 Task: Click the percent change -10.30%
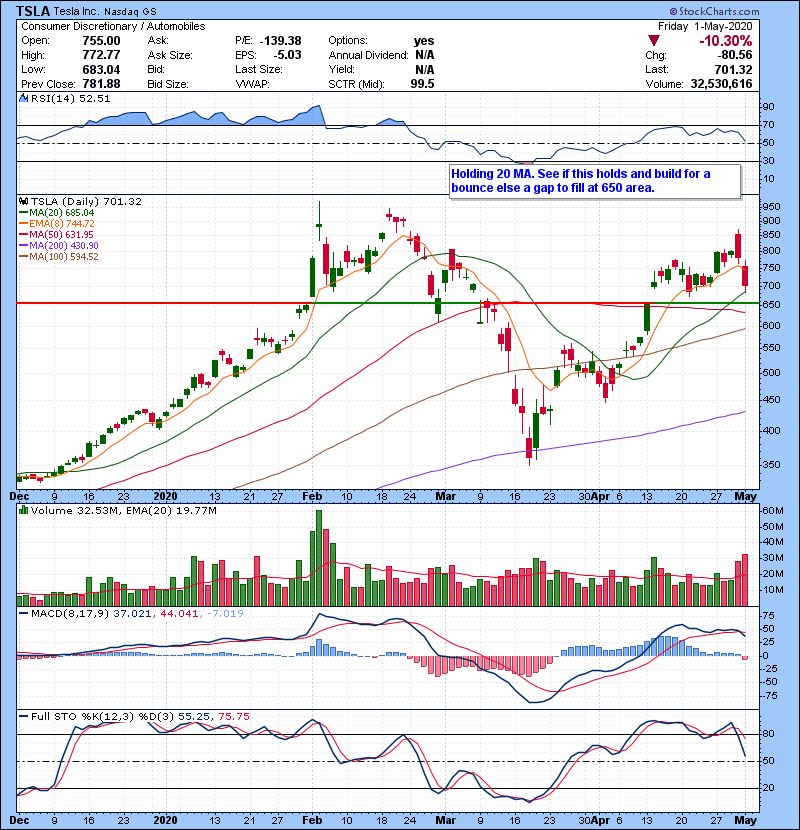725,41
